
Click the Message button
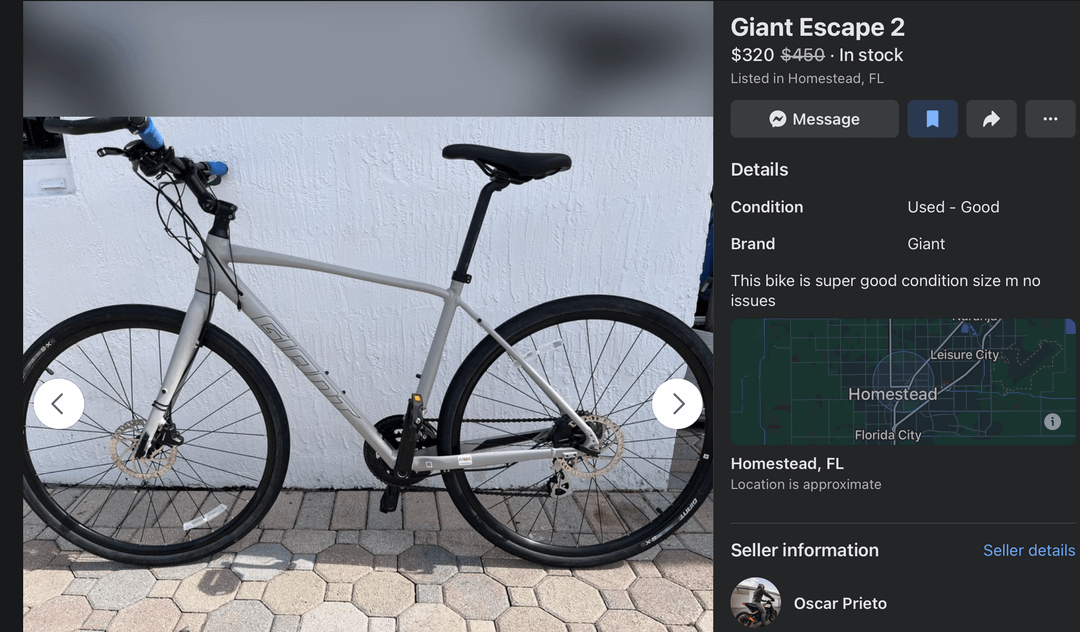[814, 119]
